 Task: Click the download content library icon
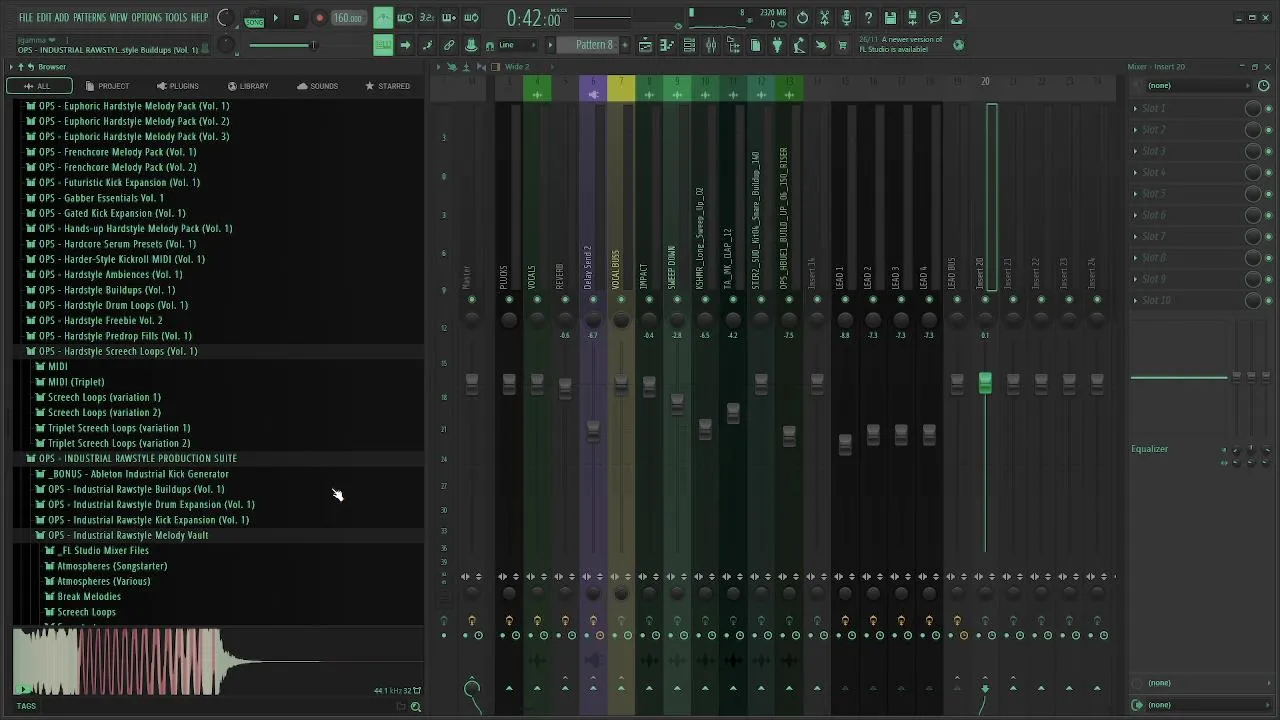click(x=956, y=17)
